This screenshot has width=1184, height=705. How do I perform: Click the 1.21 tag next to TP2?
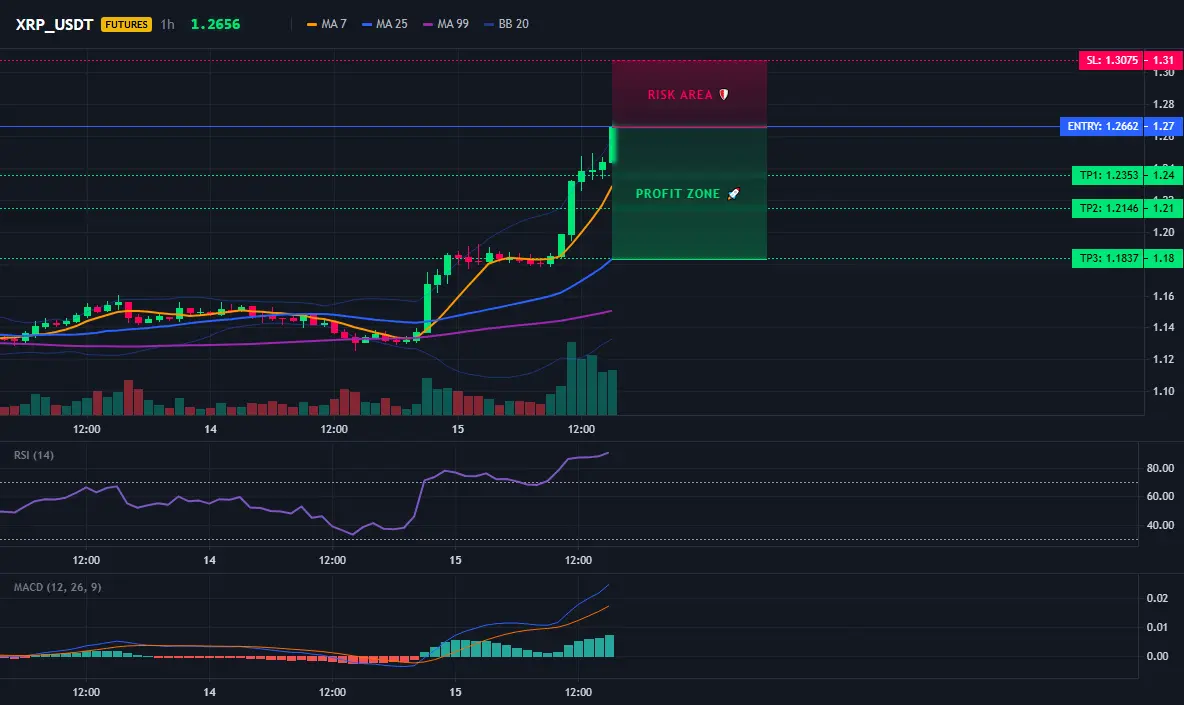tap(1164, 208)
